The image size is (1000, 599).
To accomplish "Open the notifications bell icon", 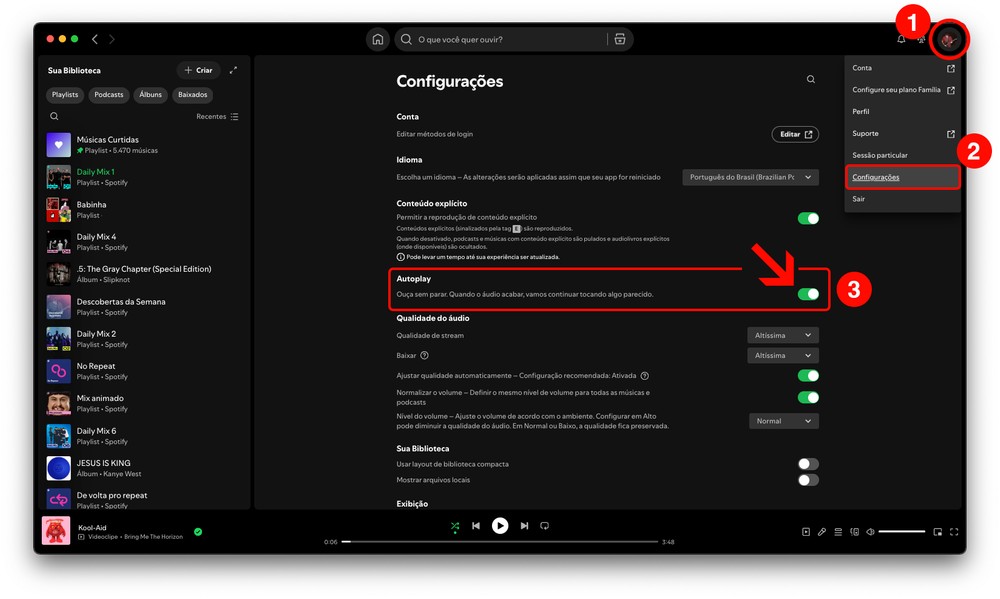I will (x=901, y=40).
